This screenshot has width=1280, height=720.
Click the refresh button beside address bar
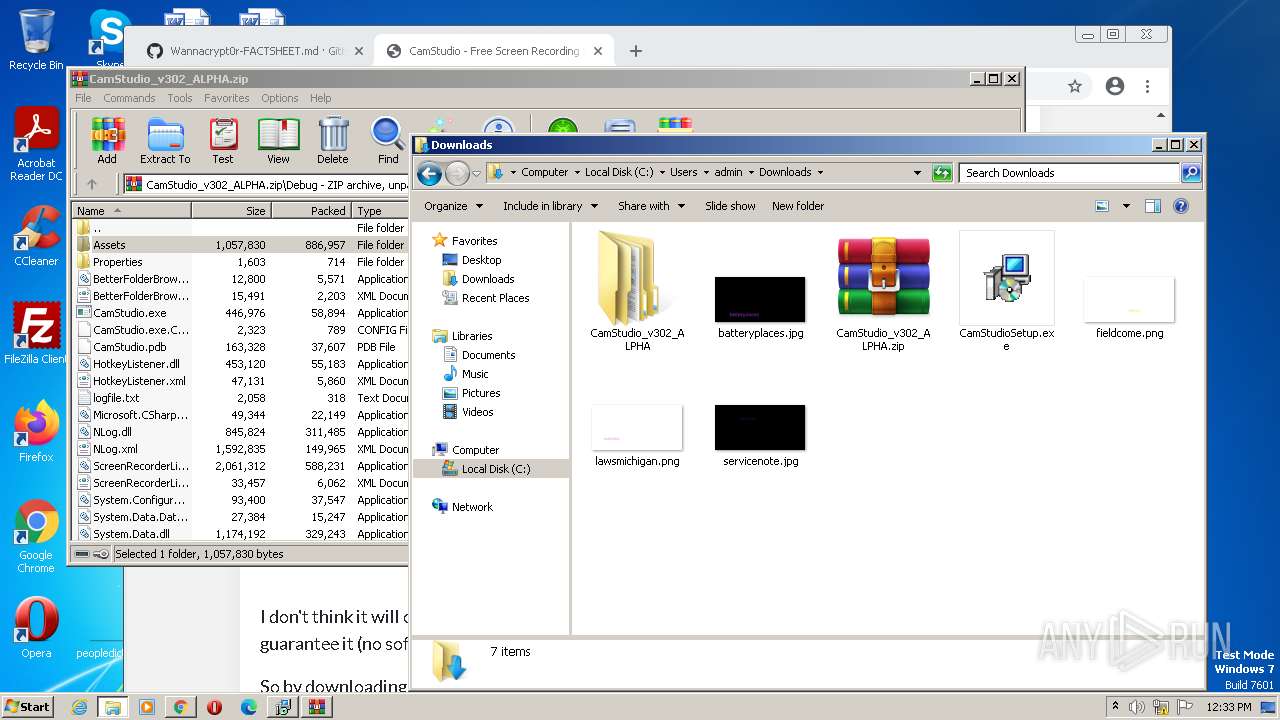(942, 173)
